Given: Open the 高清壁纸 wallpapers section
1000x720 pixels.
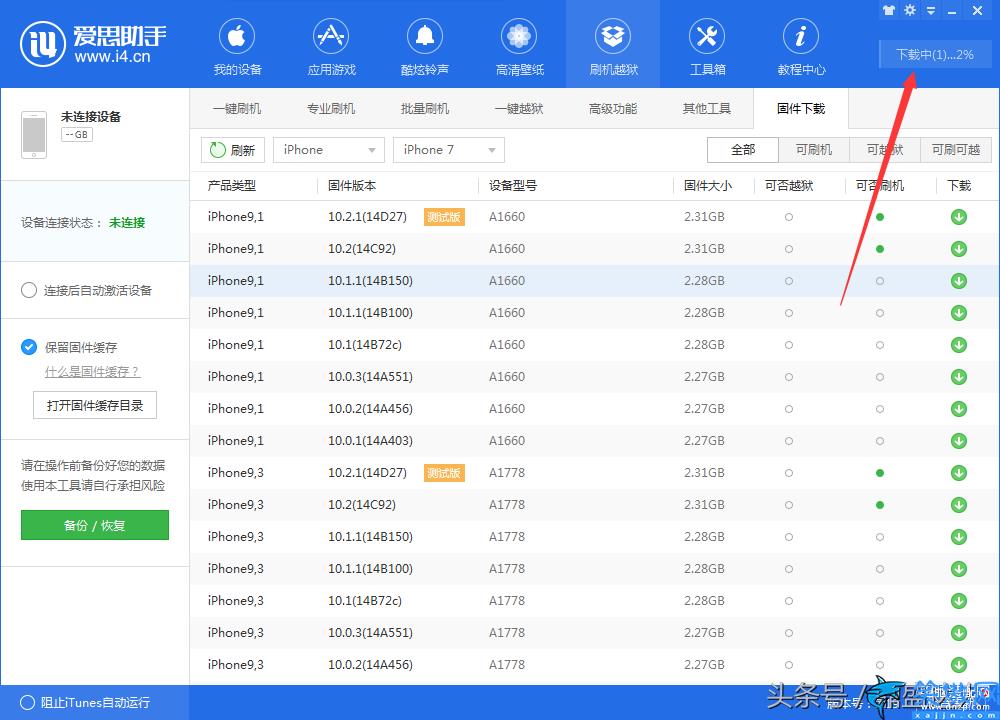Looking at the screenshot, I should point(519,47).
